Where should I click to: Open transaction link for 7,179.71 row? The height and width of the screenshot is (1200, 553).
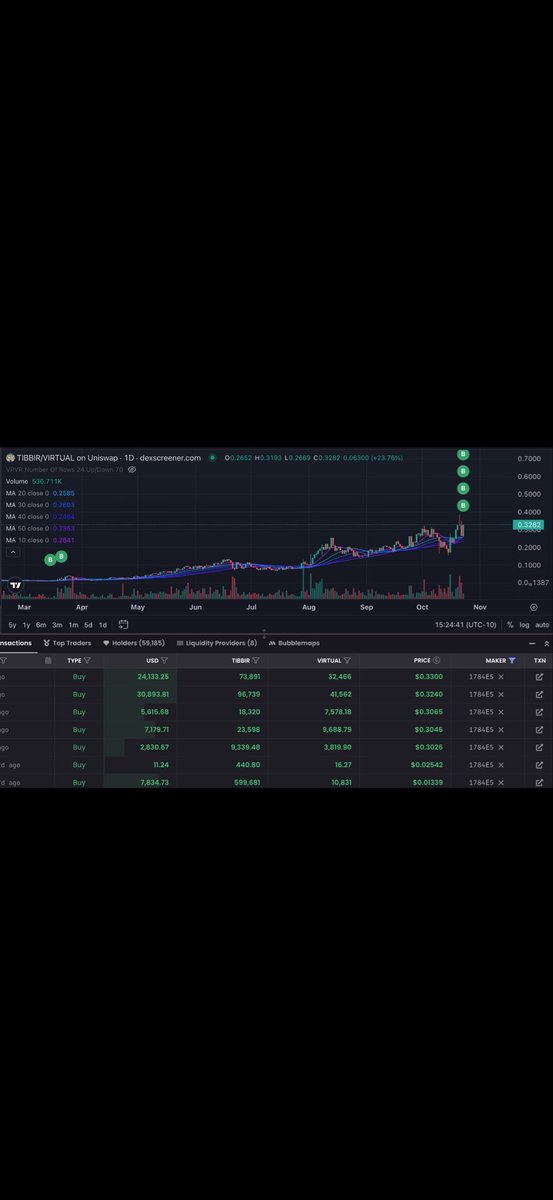(x=540, y=730)
